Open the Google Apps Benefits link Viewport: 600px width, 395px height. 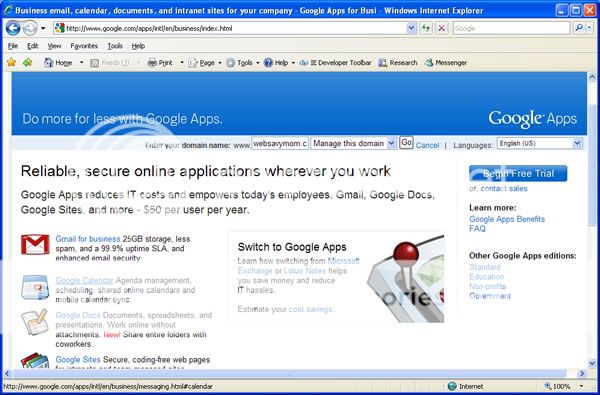pos(507,219)
